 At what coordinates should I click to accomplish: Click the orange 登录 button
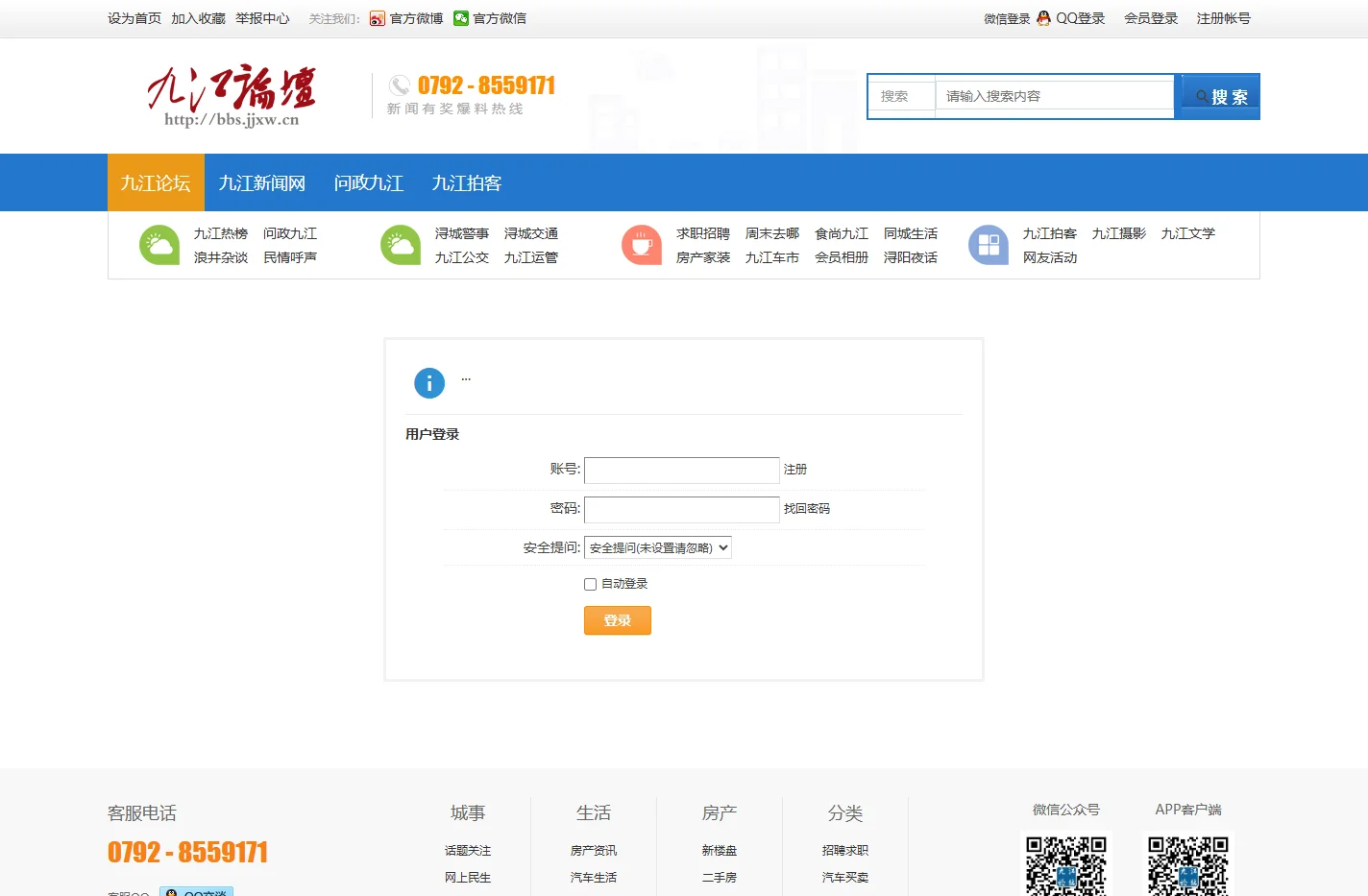[x=618, y=620]
